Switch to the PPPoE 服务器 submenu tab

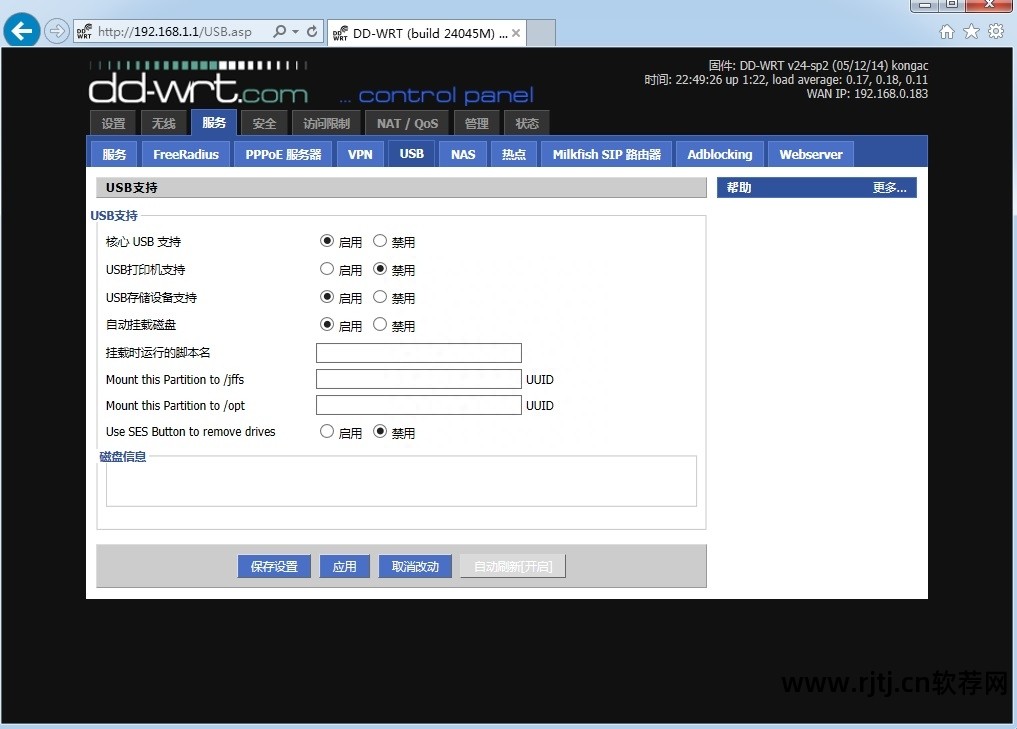(283, 154)
